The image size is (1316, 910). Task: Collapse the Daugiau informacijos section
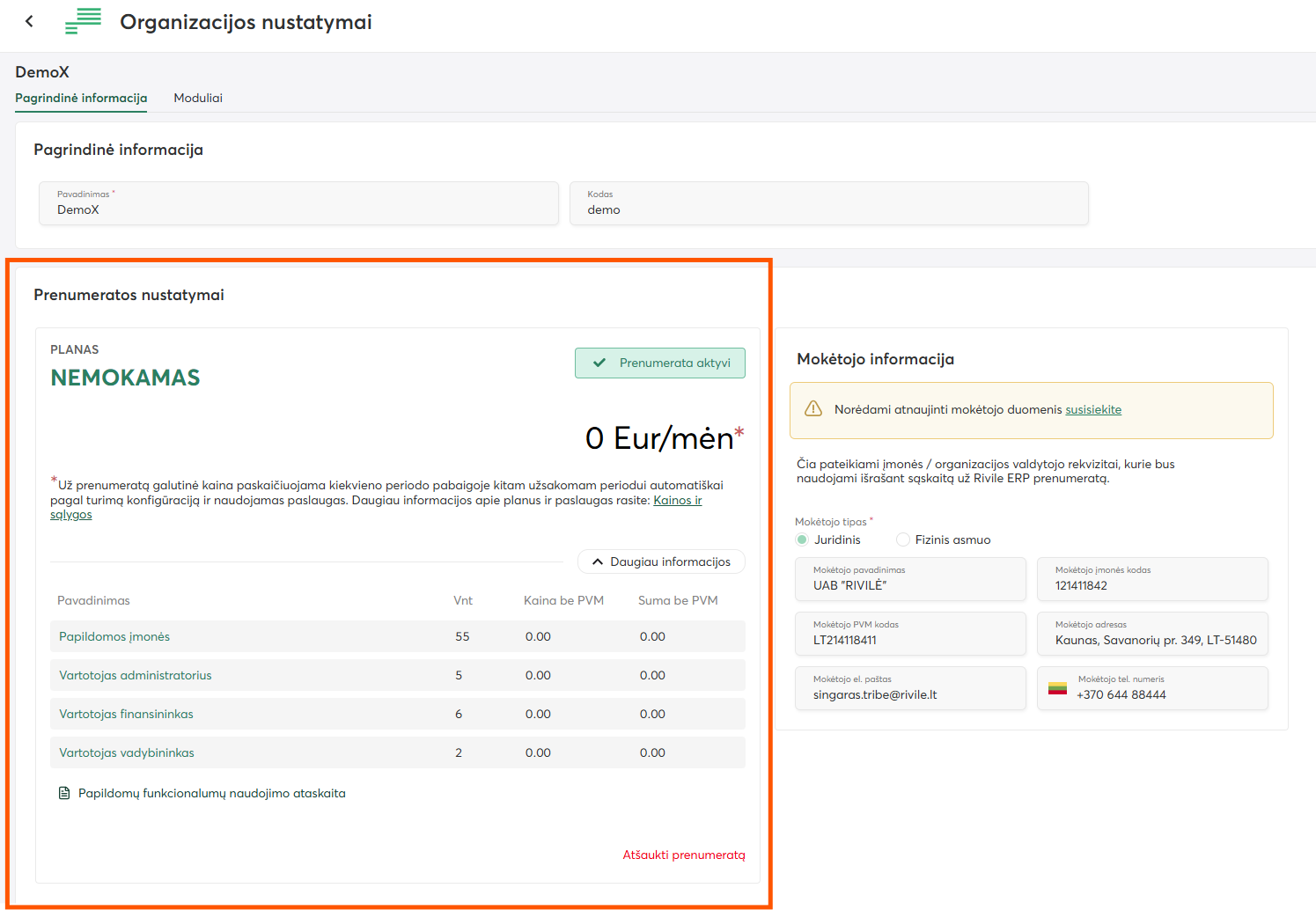point(661,561)
